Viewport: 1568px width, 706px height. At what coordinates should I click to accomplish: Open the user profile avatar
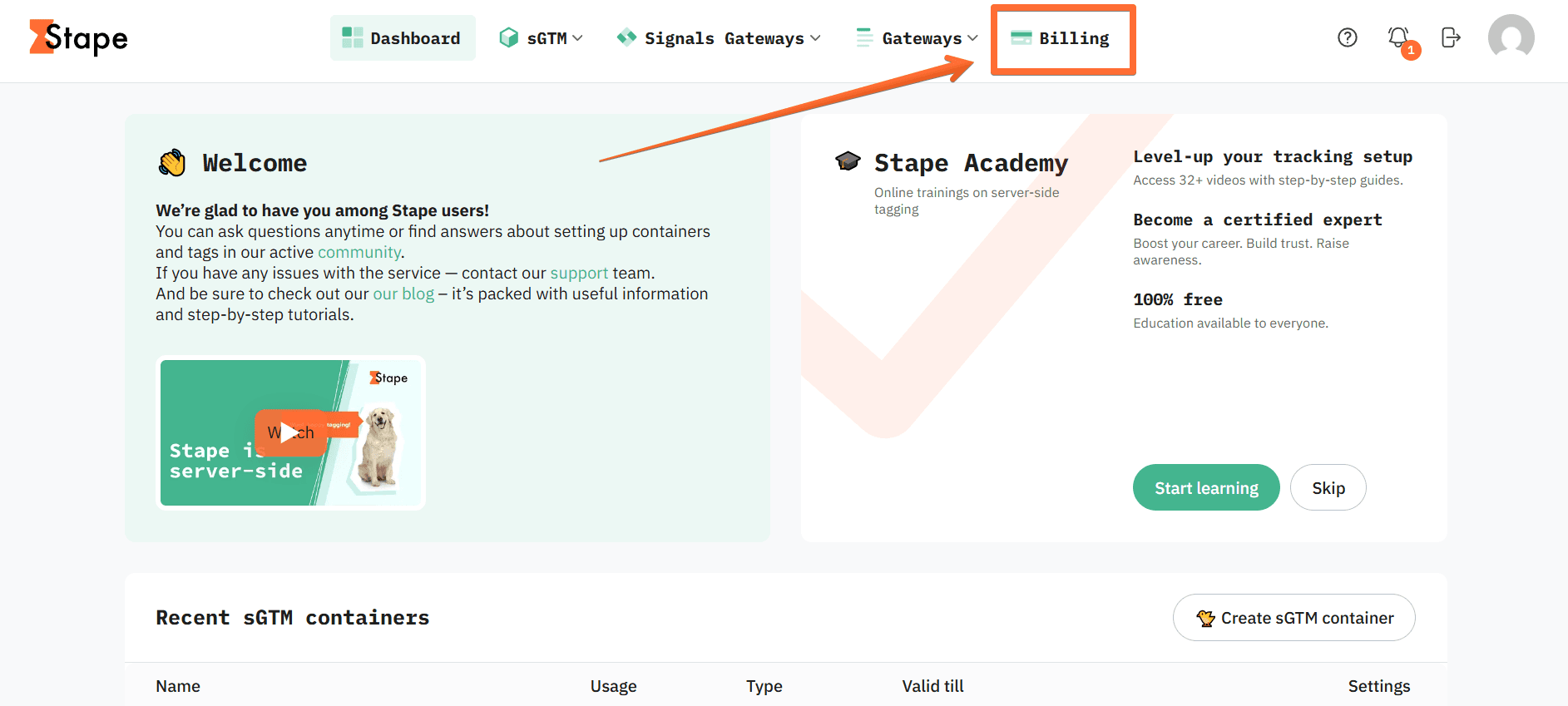pos(1511,37)
